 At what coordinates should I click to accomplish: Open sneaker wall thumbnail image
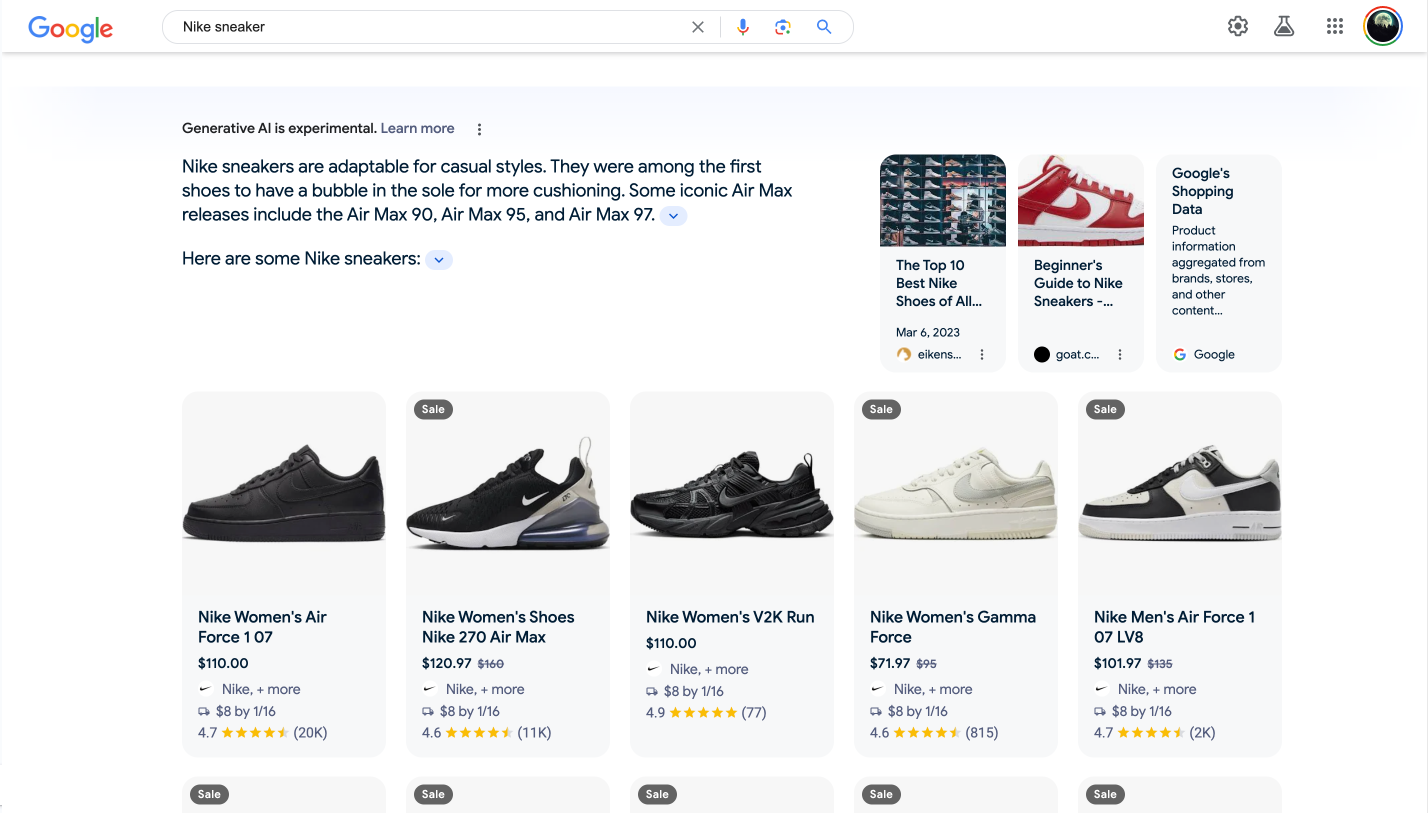point(943,200)
